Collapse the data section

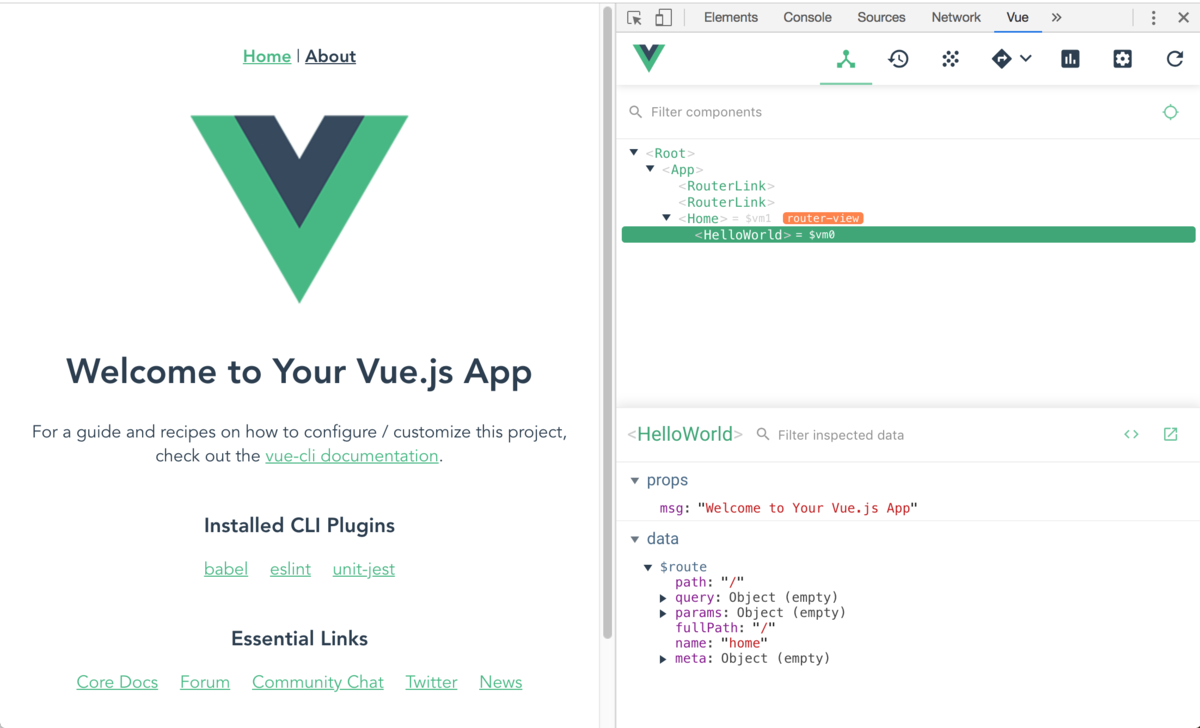[635, 539]
